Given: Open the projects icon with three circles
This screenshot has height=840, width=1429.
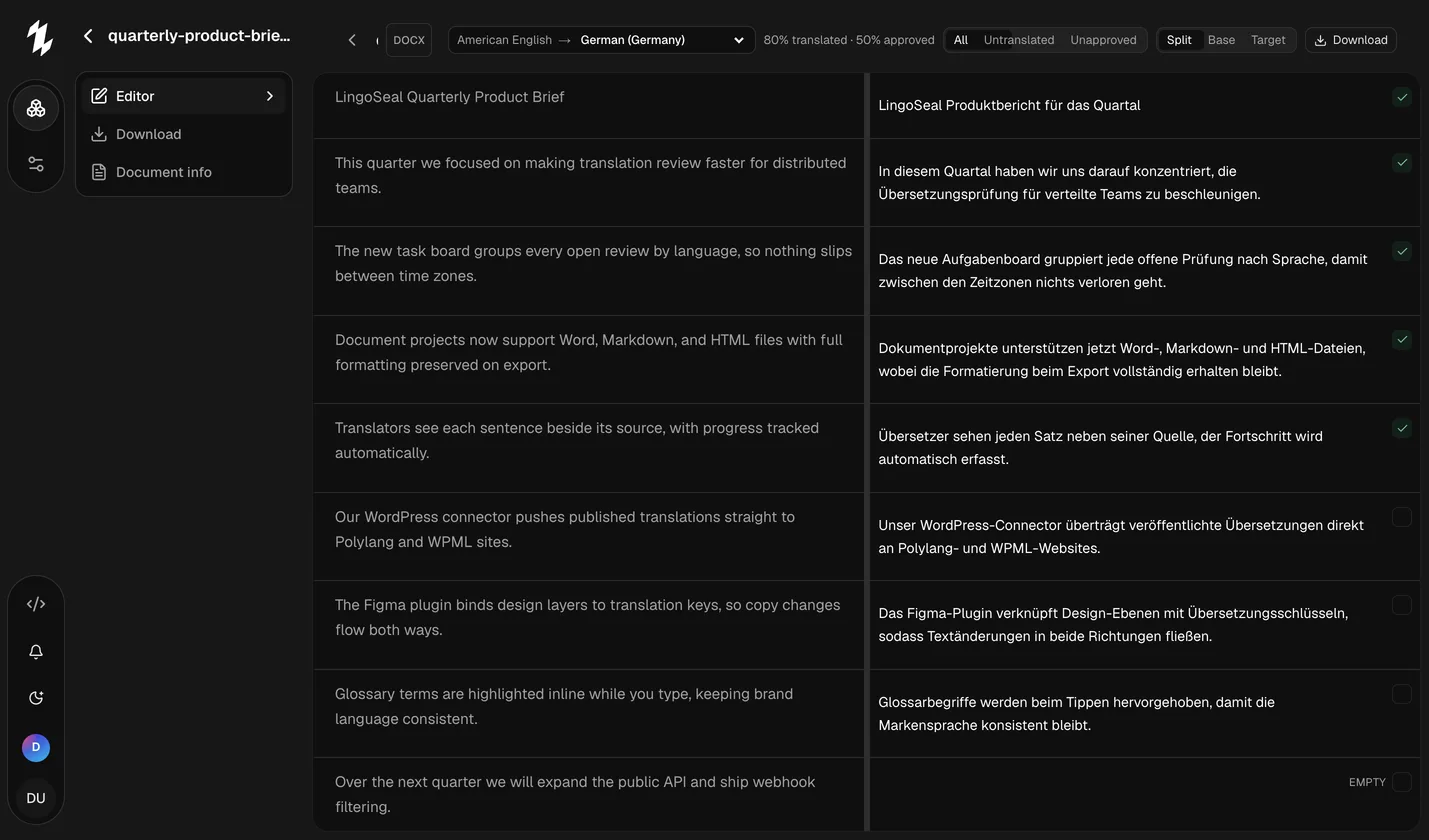Looking at the screenshot, I should [36, 108].
